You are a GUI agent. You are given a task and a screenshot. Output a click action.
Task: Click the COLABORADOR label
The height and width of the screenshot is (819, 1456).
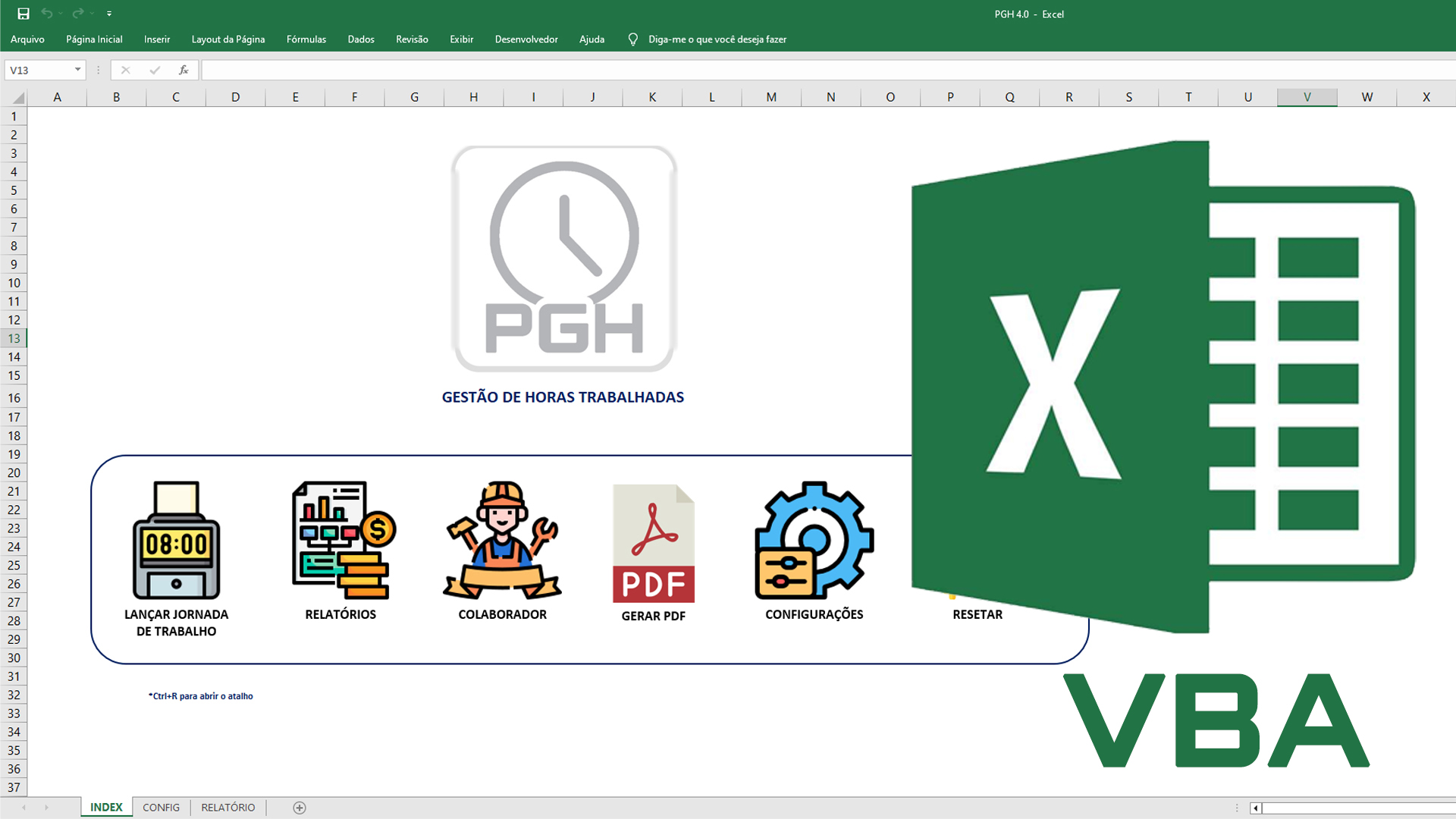tap(502, 614)
